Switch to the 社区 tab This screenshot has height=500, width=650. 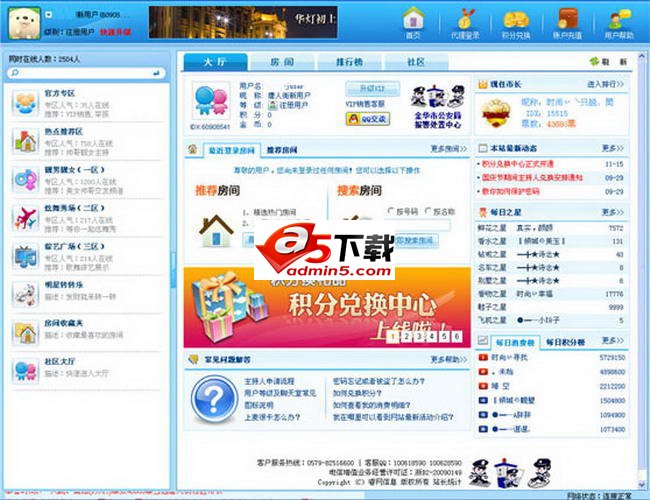coord(416,62)
